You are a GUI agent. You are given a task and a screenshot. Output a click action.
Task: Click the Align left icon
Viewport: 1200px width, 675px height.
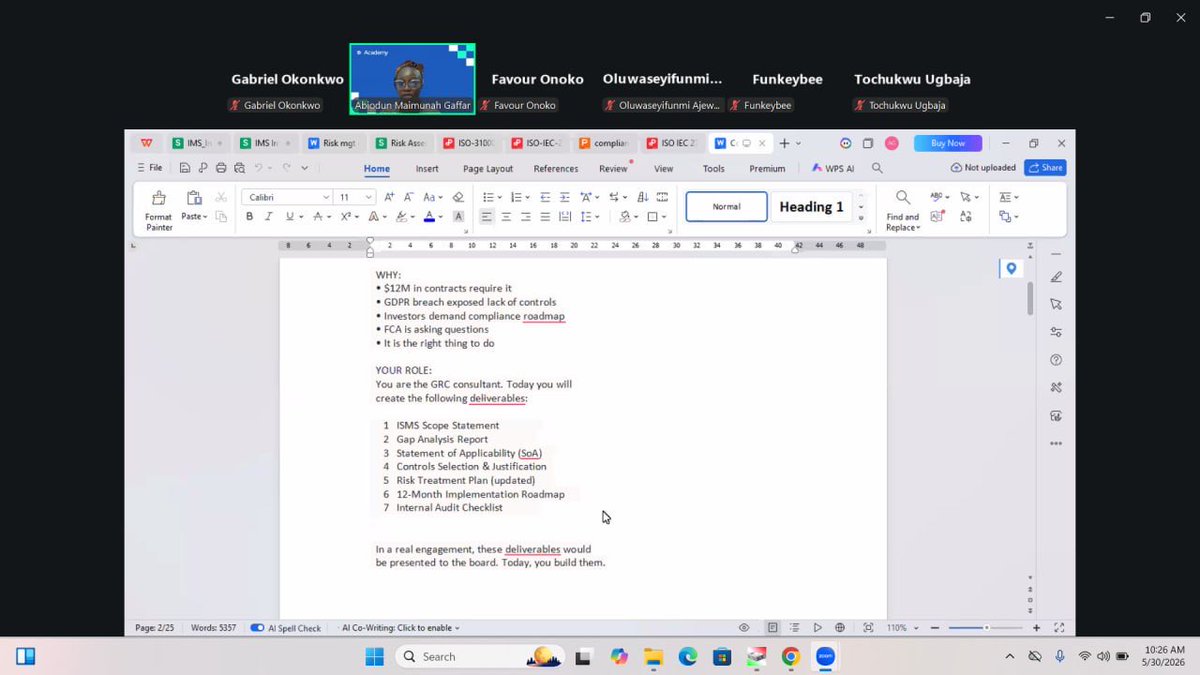coord(486,216)
